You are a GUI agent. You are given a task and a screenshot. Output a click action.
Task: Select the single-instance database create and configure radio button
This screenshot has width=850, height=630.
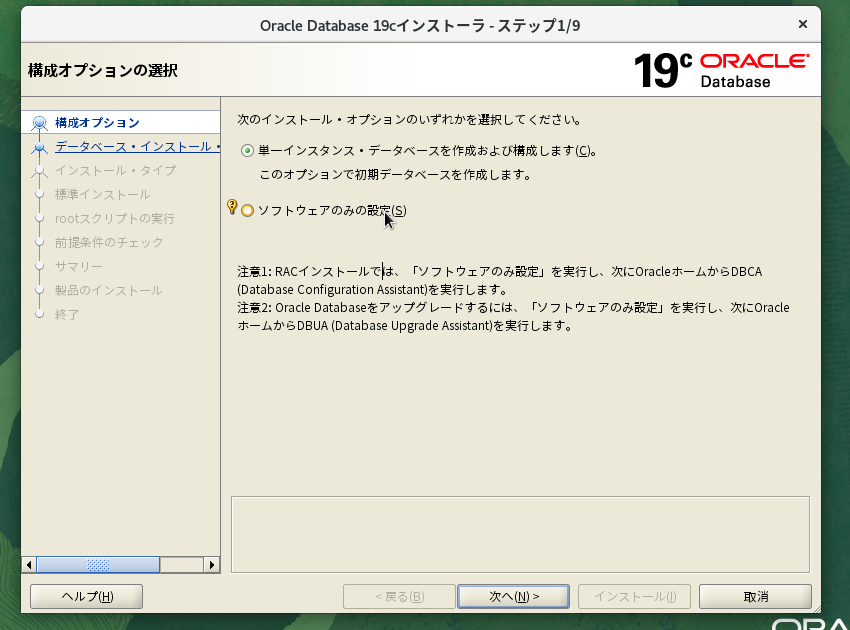247,151
